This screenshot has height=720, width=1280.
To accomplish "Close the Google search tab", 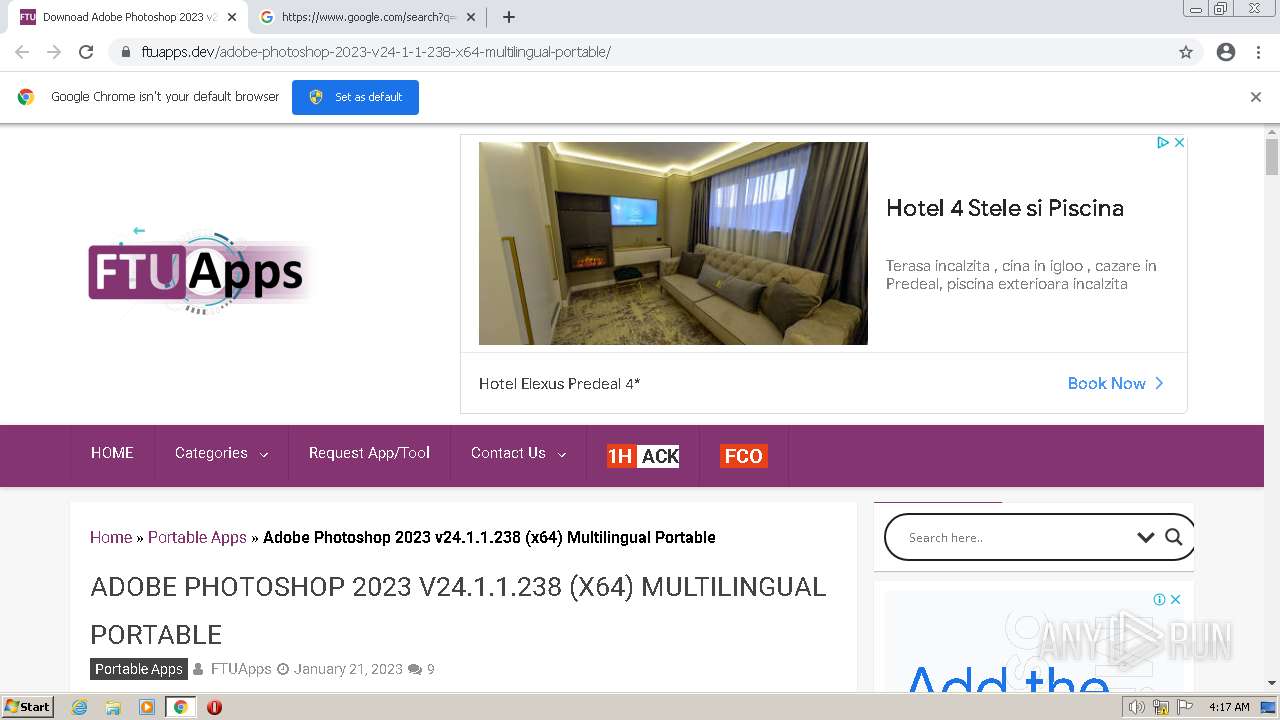I will [471, 17].
